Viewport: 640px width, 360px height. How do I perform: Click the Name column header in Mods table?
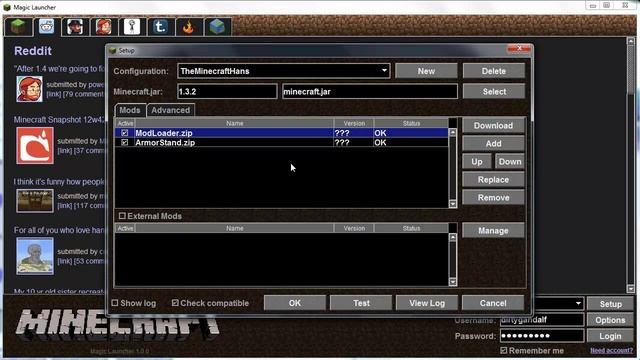pyautogui.click(x=235, y=123)
